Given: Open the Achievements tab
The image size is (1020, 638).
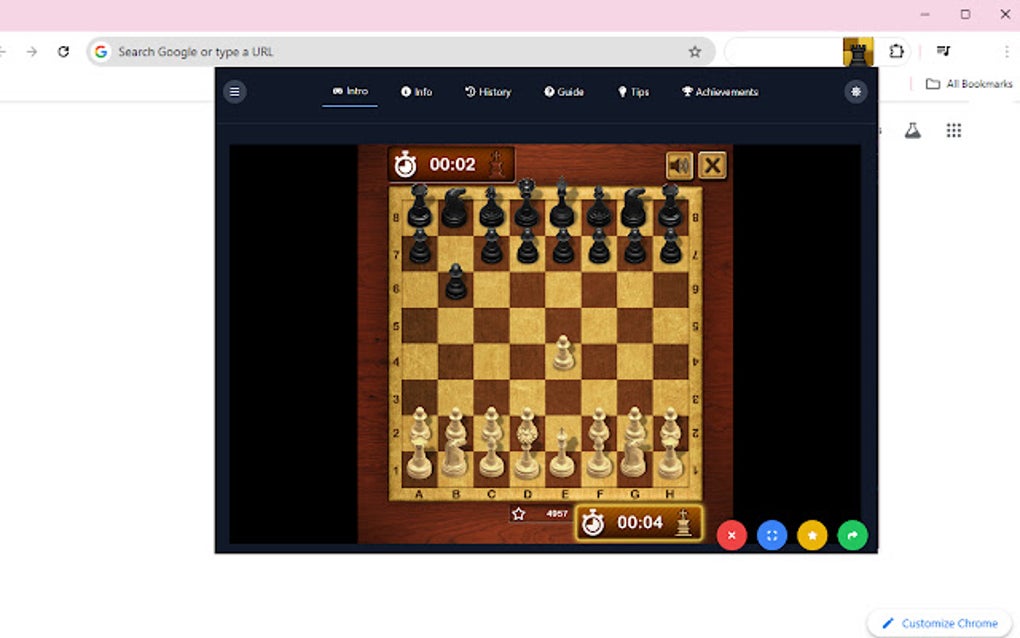Looking at the screenshot, I should point(722,91).
